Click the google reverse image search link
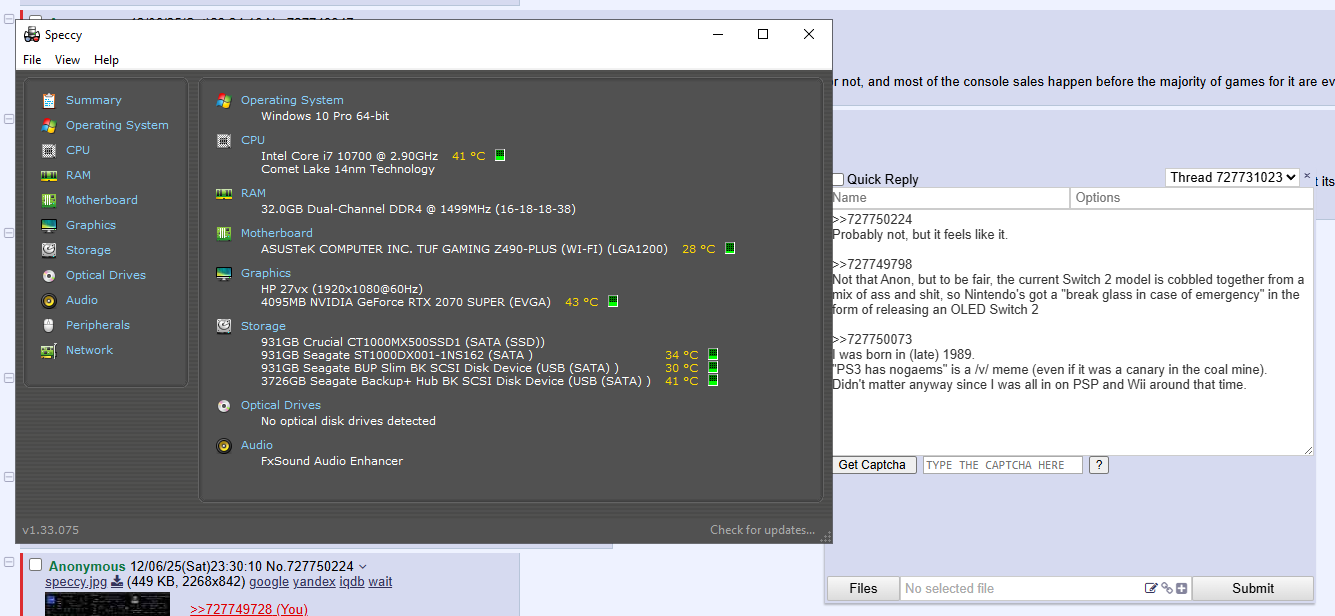1335x616 pixels. (x=269, y=582)
